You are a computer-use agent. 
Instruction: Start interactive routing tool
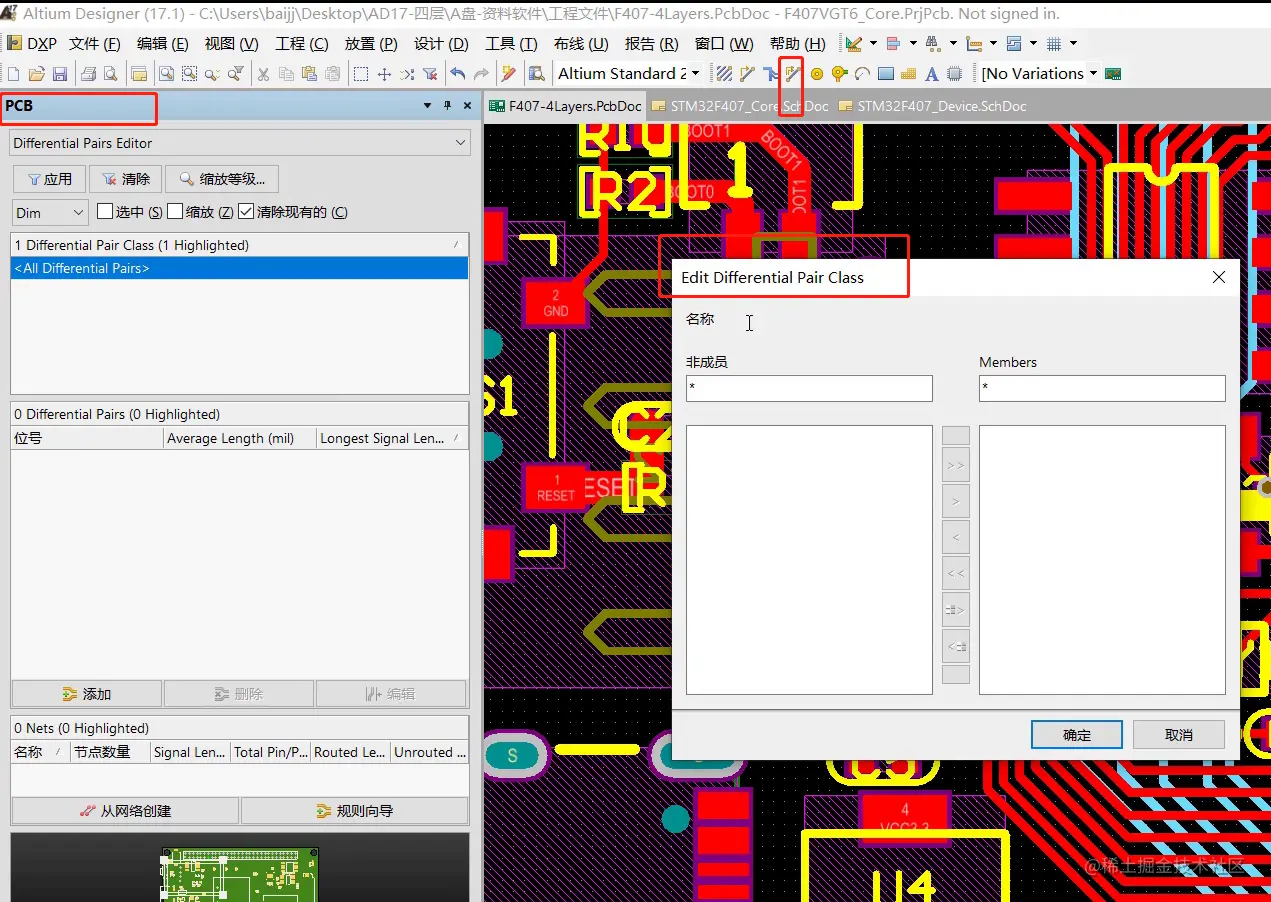747,74
